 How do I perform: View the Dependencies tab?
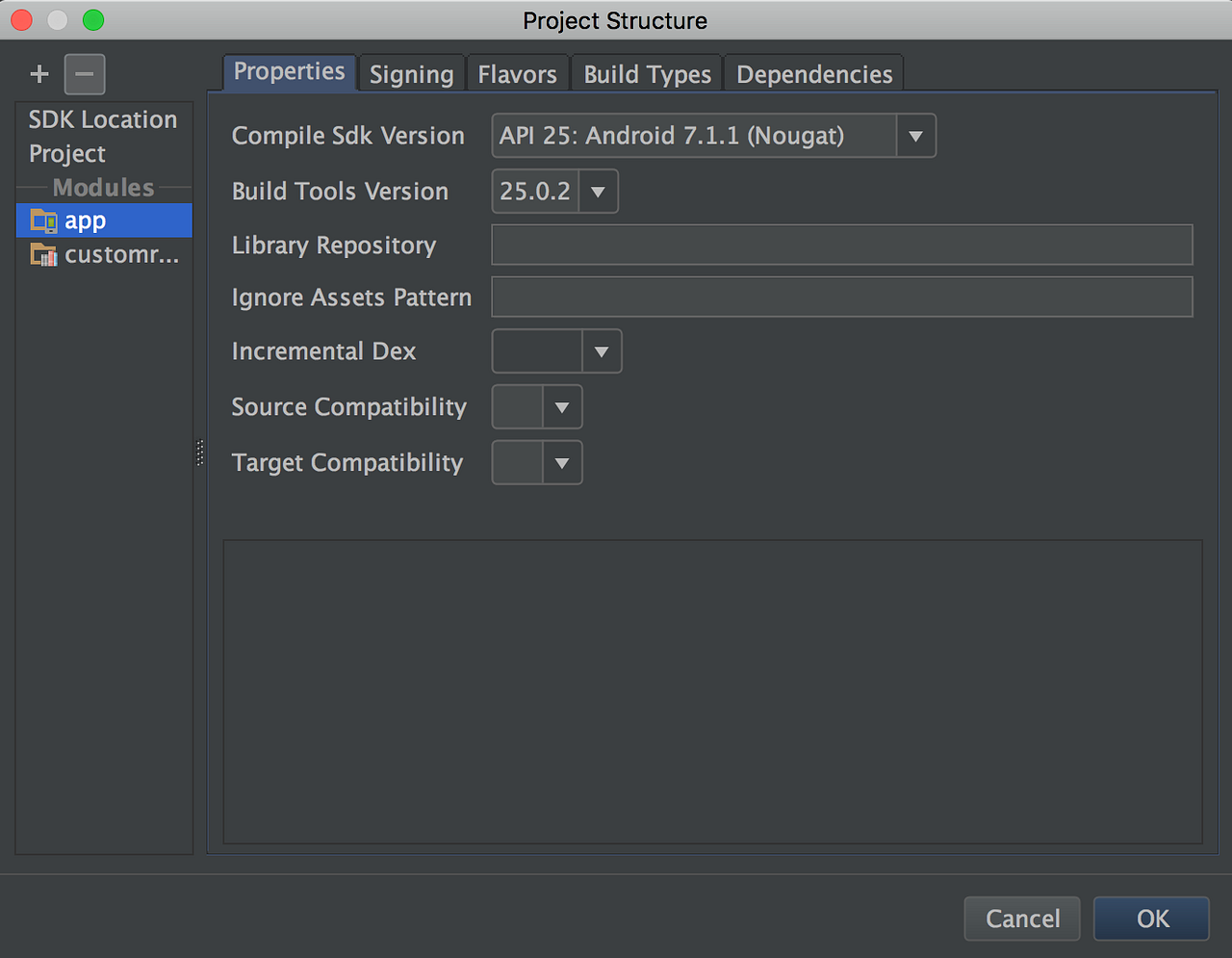point(813,73)
